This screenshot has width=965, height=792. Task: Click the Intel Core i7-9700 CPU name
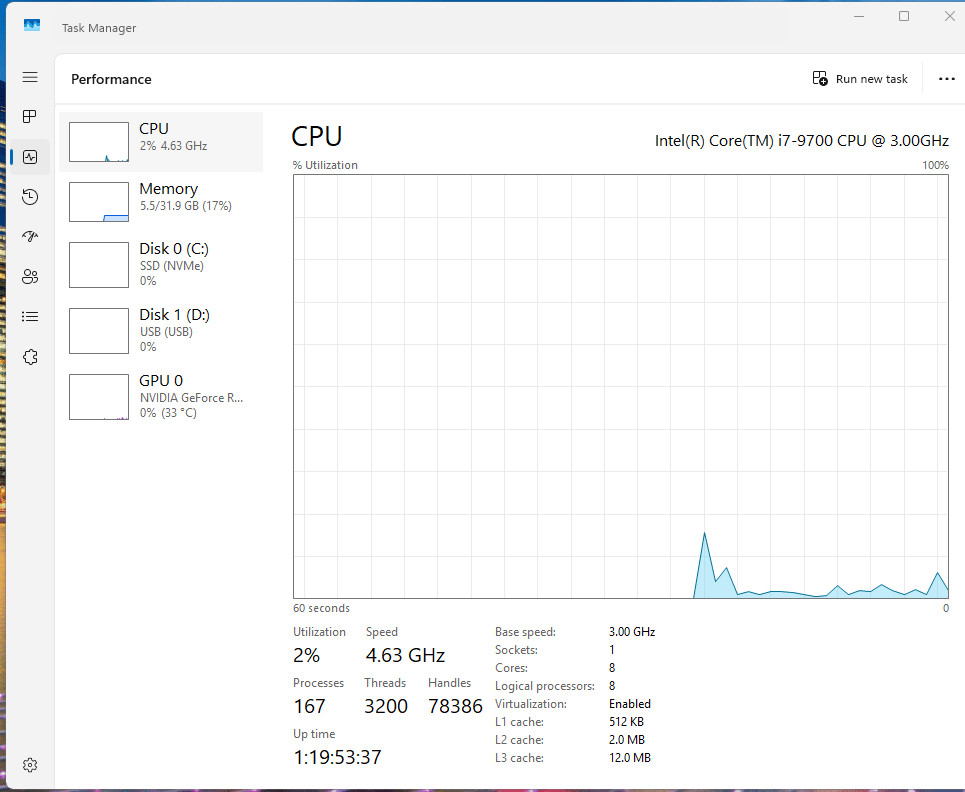[x=801, y=141]
